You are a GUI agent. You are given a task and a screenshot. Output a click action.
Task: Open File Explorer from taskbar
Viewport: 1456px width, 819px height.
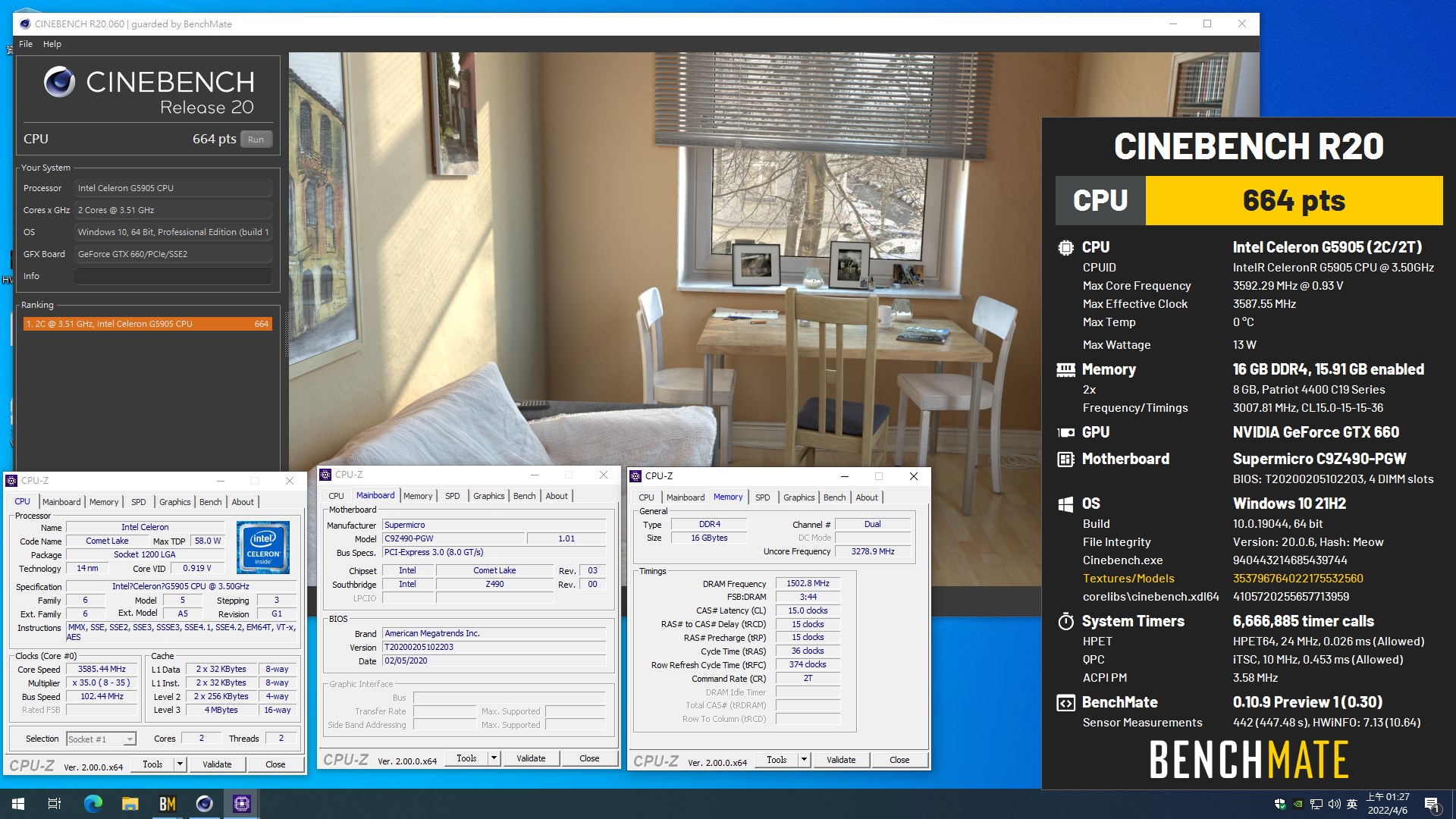[x=130, y=804]
